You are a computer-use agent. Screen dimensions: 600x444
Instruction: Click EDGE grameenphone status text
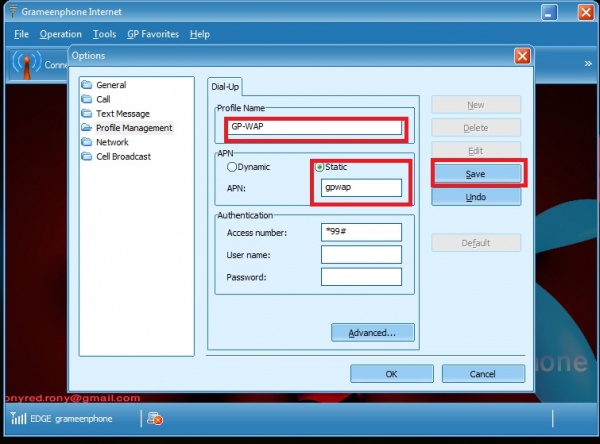[x=71, y=419]
